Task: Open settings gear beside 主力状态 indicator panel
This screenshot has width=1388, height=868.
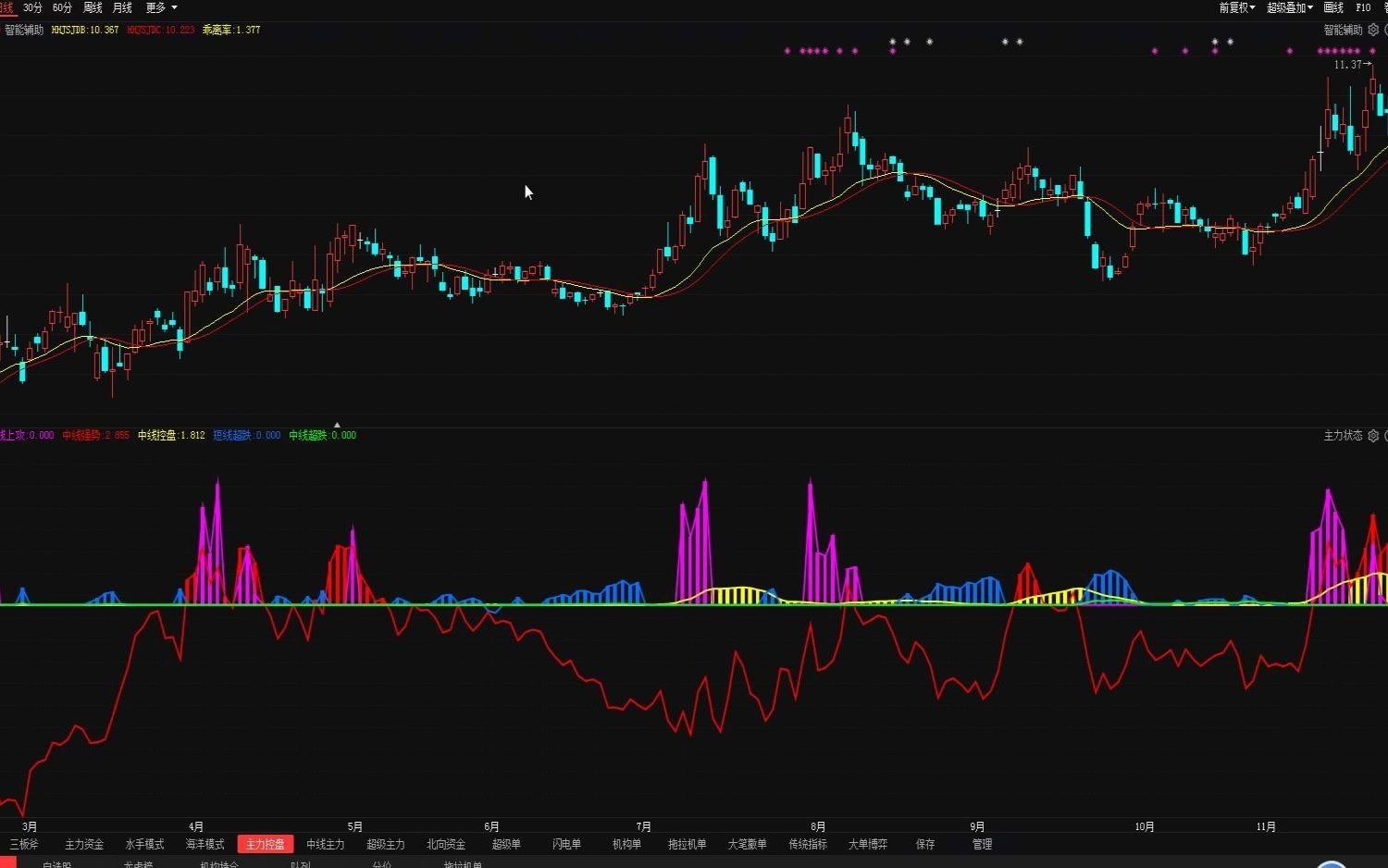Action: pyautogui.click(x=1373, y=435)
